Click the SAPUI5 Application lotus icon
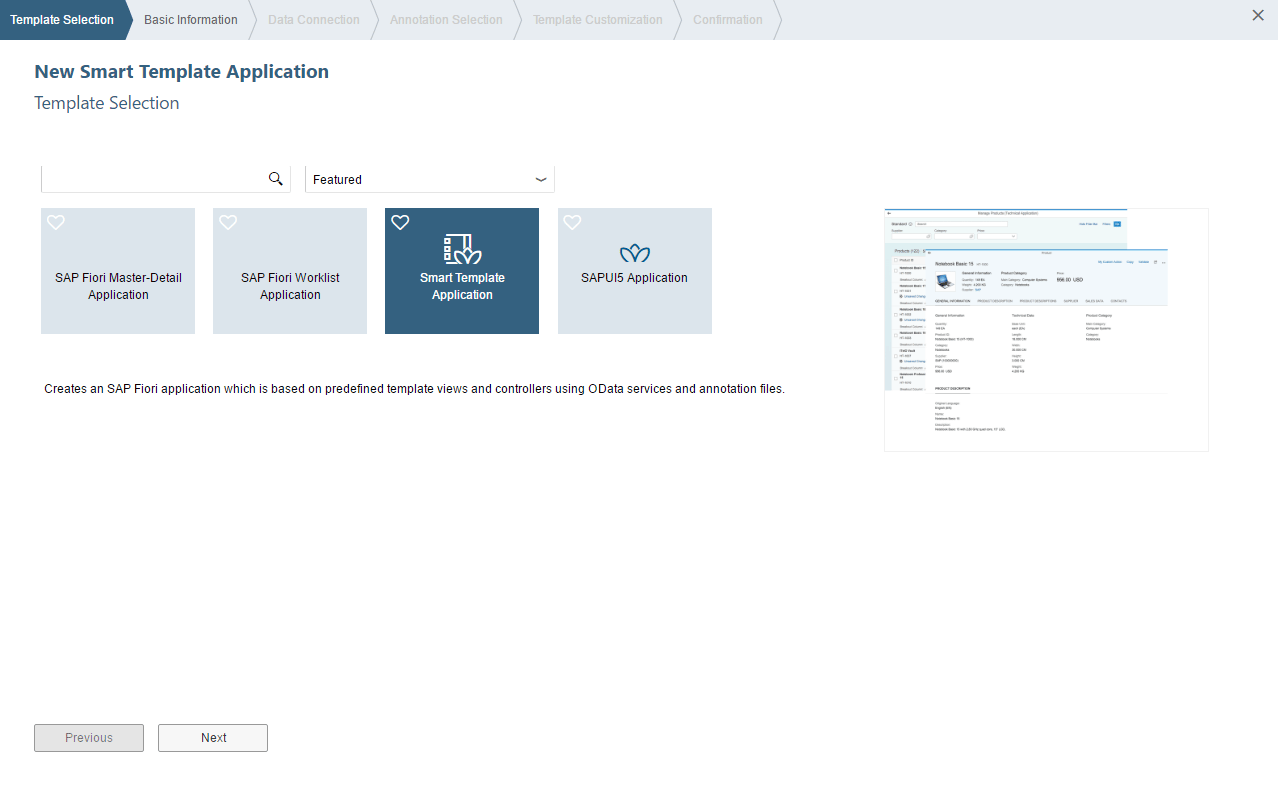Image resolution: width=1278 pixels, height=786 pixels. (x=635, y=253)
